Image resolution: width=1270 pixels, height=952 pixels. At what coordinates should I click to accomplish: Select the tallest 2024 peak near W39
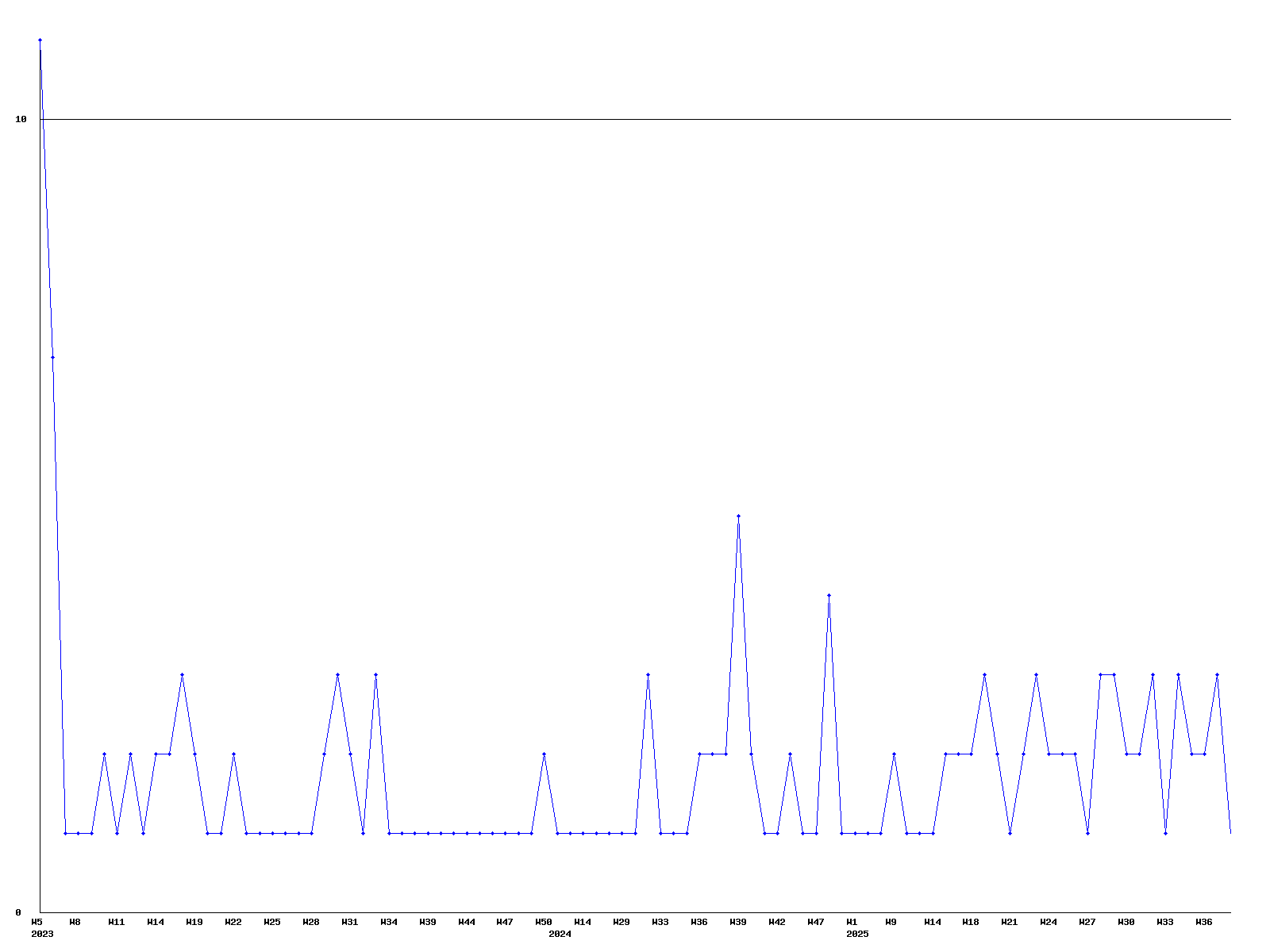pos(738,516)
